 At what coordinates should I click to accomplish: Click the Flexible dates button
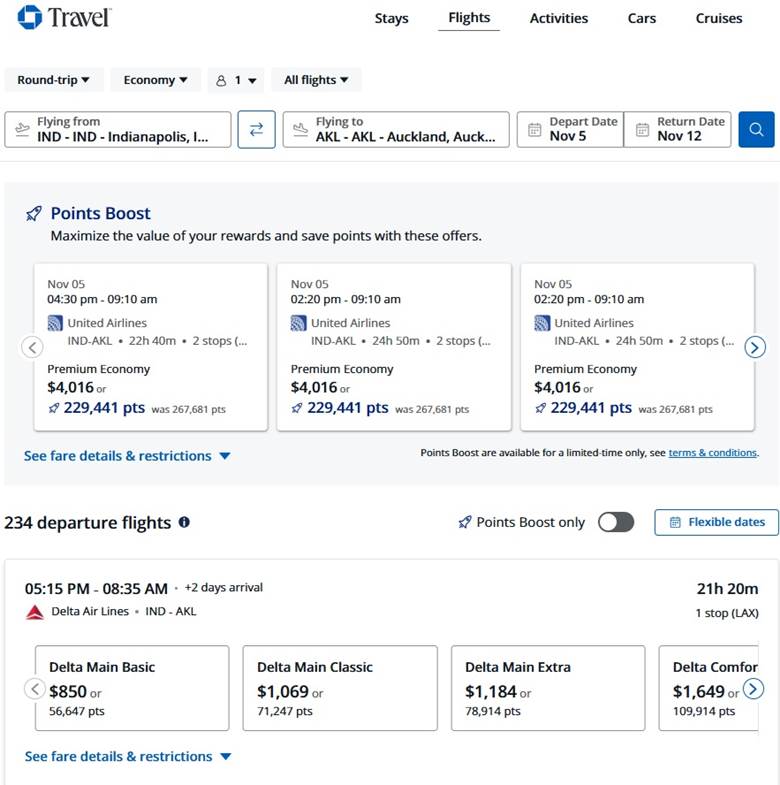pos(716,522)
